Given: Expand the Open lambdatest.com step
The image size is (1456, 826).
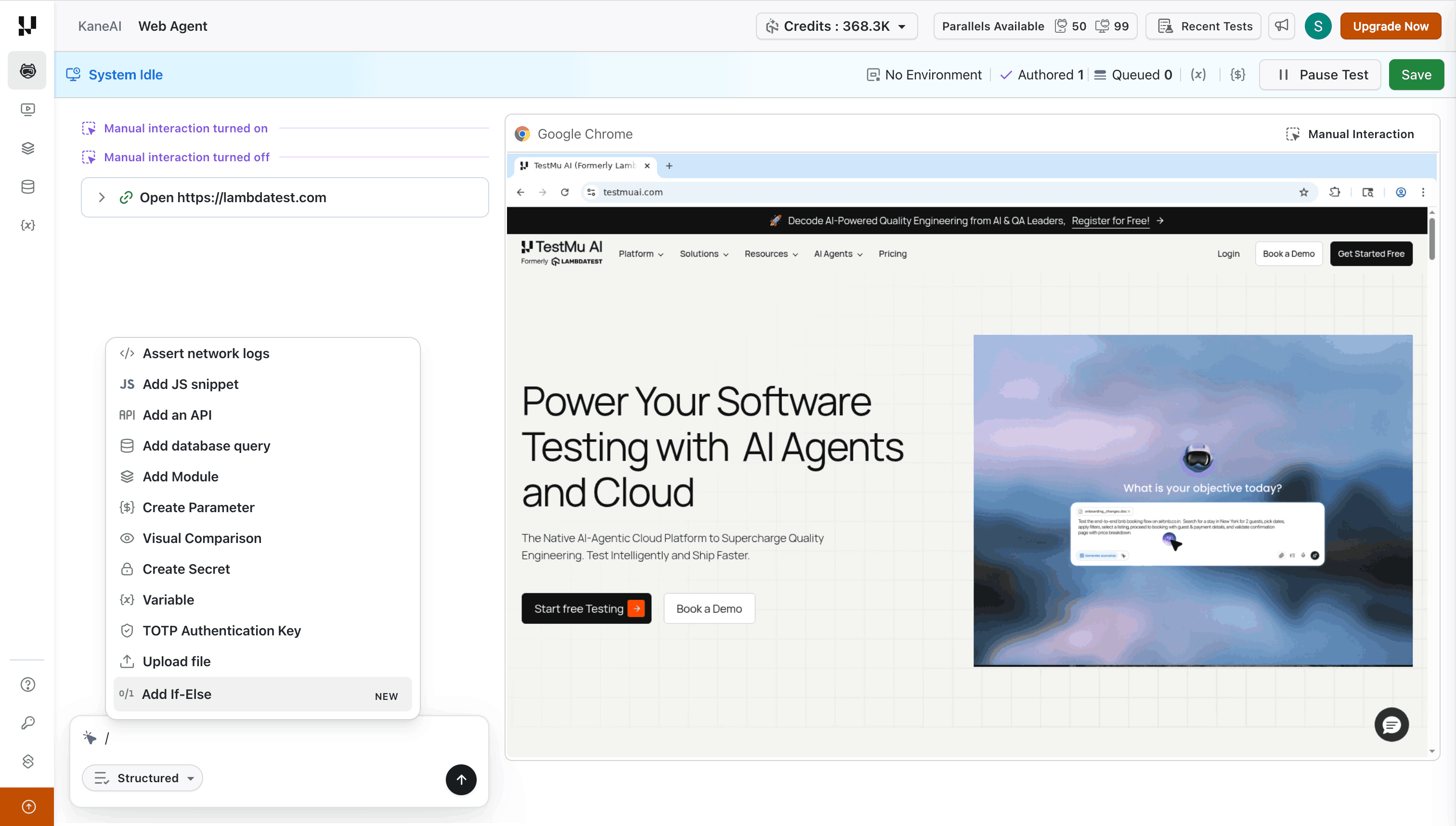Looking at the screenshot, I should pyautogui.click(x=102, y=197).
